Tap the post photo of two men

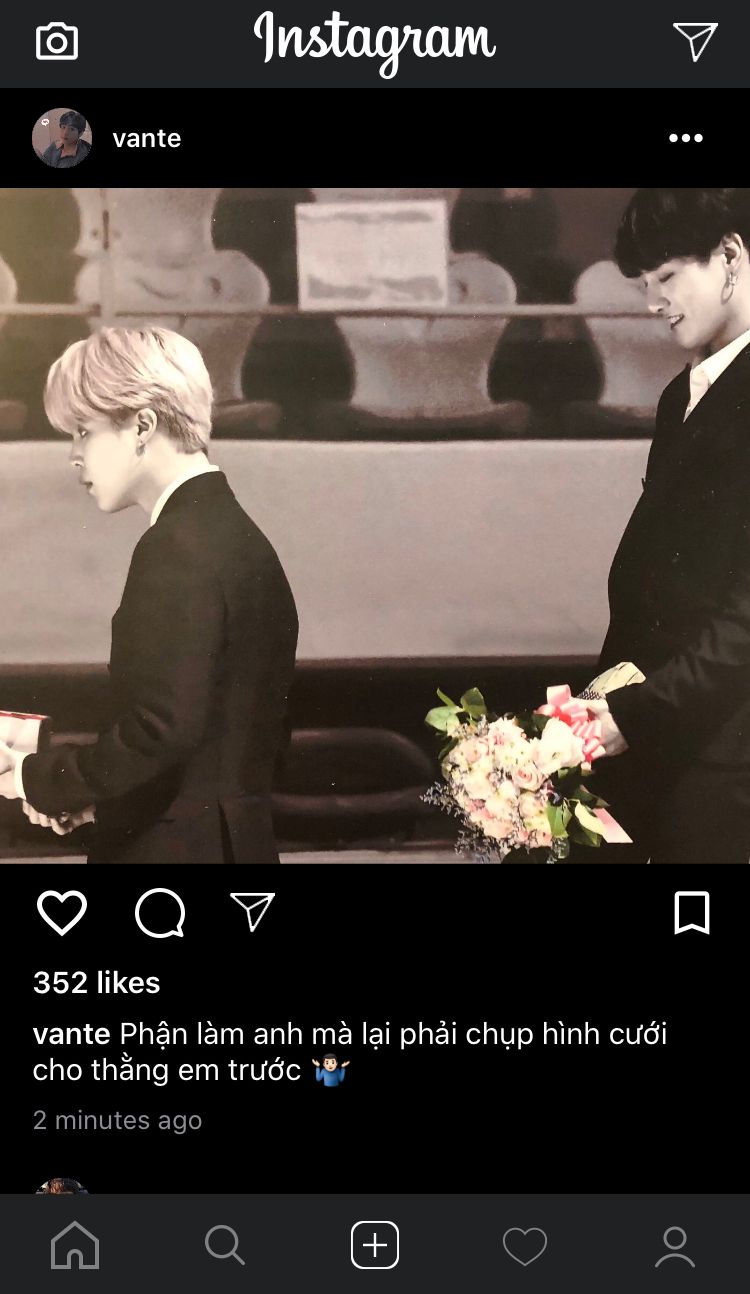375,525
